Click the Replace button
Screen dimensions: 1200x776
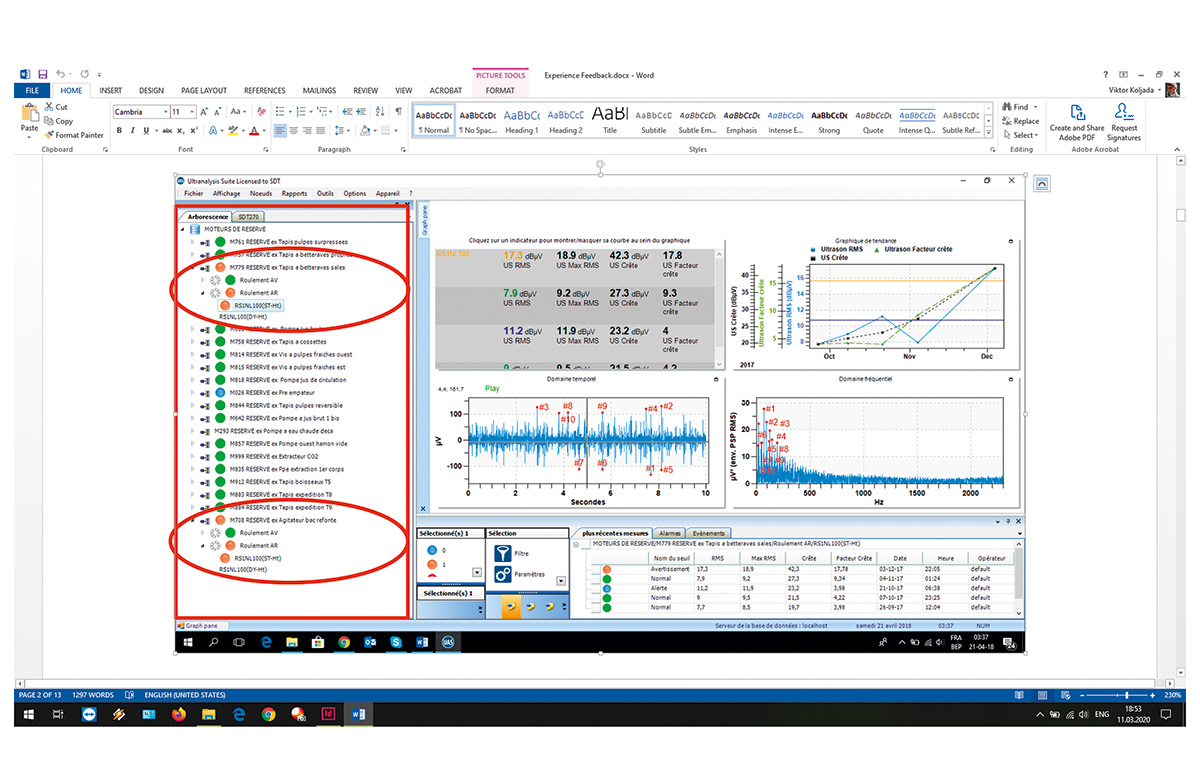pyautogui.click(x=1021, y=121)
